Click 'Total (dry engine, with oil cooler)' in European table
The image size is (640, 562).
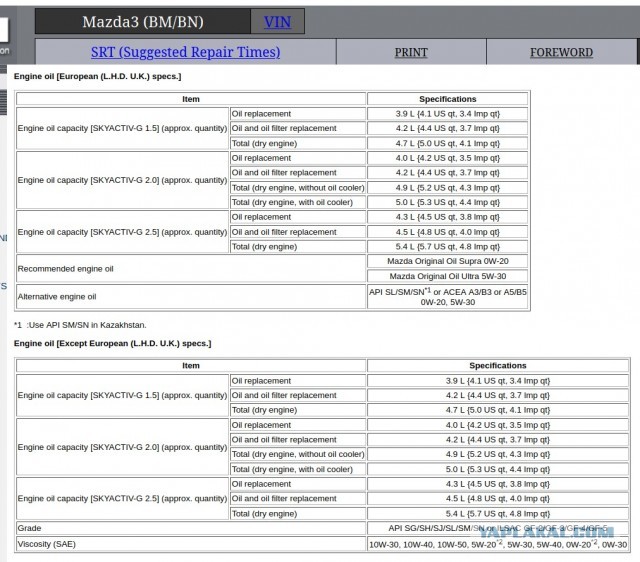(298, 202)
